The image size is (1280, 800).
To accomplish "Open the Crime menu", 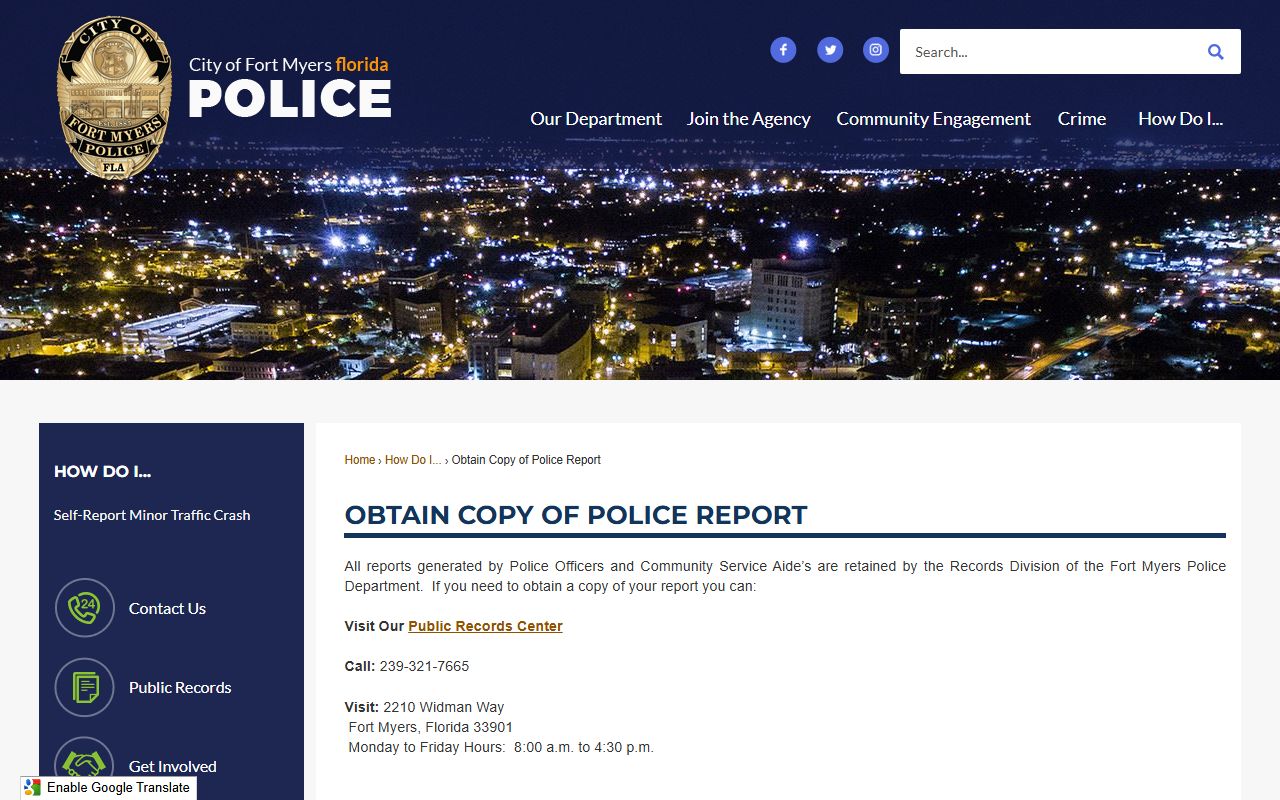I will click(x=1082, y=119).
